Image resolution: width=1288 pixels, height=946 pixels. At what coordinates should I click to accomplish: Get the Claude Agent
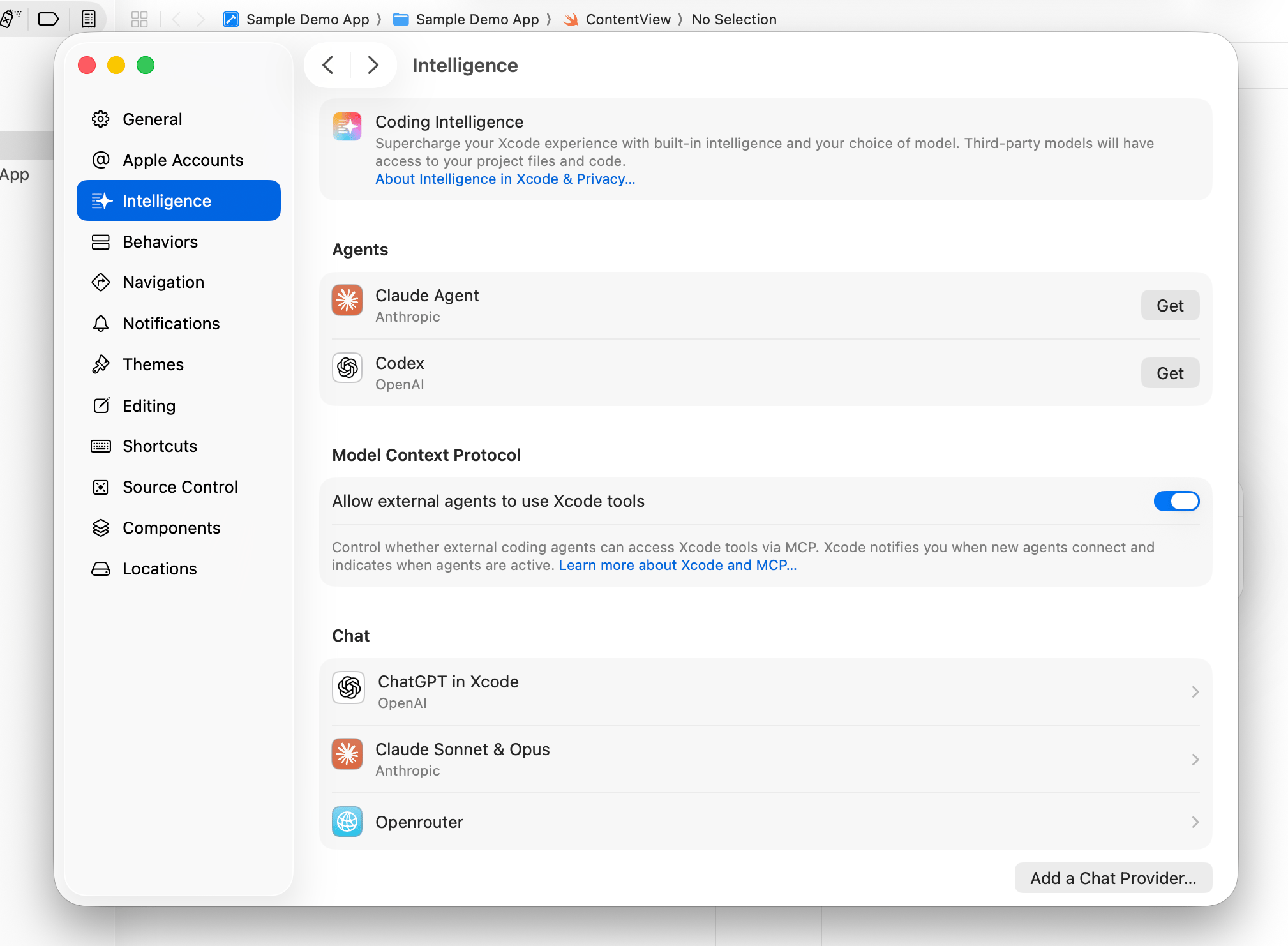coord(1170,306)
